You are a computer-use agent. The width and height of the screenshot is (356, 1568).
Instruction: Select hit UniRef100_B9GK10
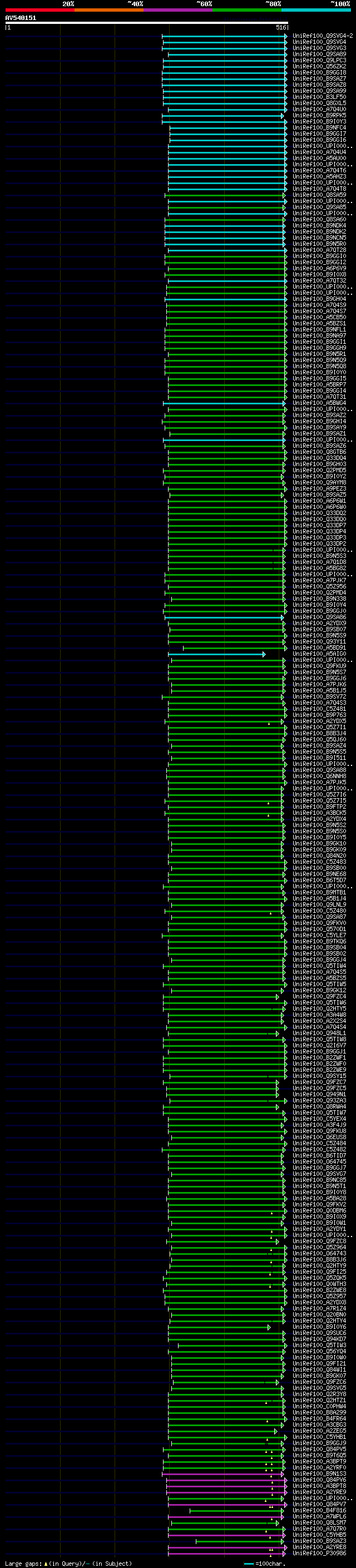click(x=319, y=844)
